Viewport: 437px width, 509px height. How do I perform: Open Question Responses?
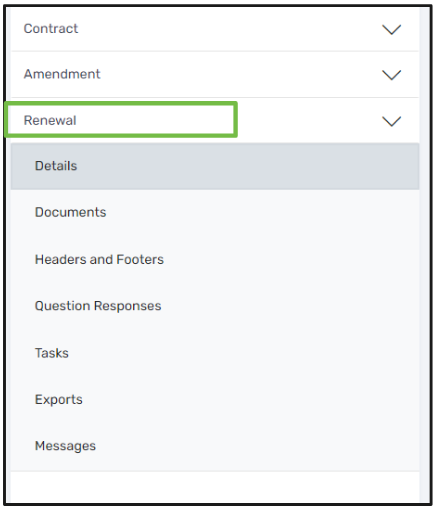tap(215, 306)
